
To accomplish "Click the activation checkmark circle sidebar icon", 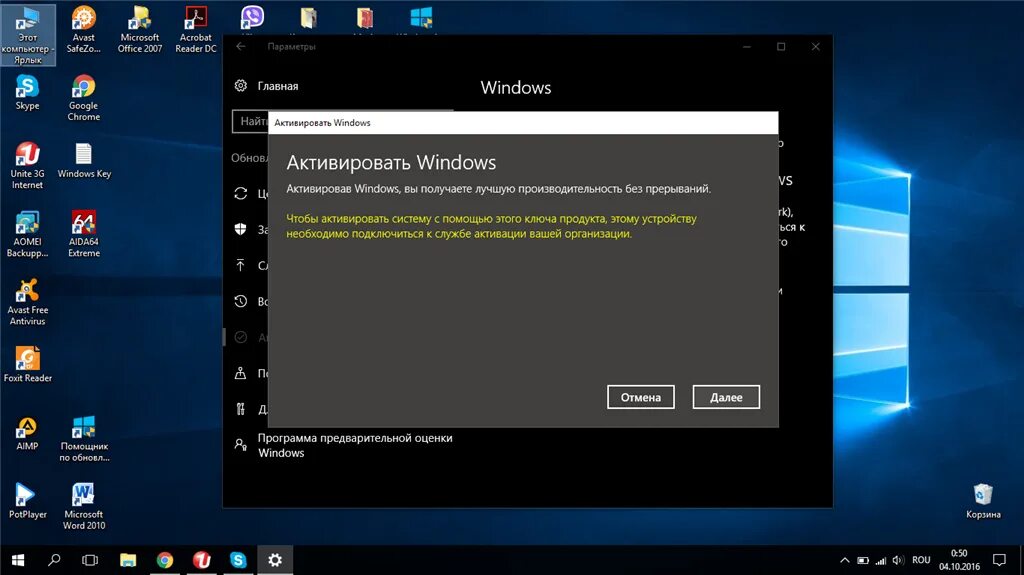I will (240, 337).
